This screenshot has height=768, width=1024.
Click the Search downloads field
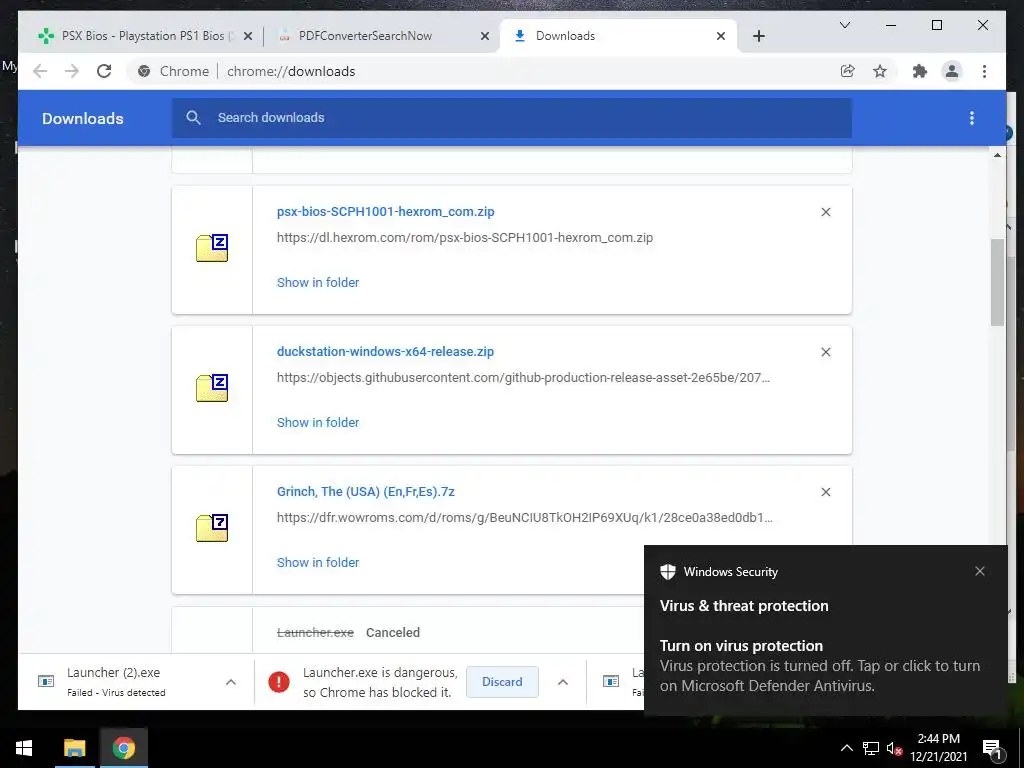pos(511,118)
